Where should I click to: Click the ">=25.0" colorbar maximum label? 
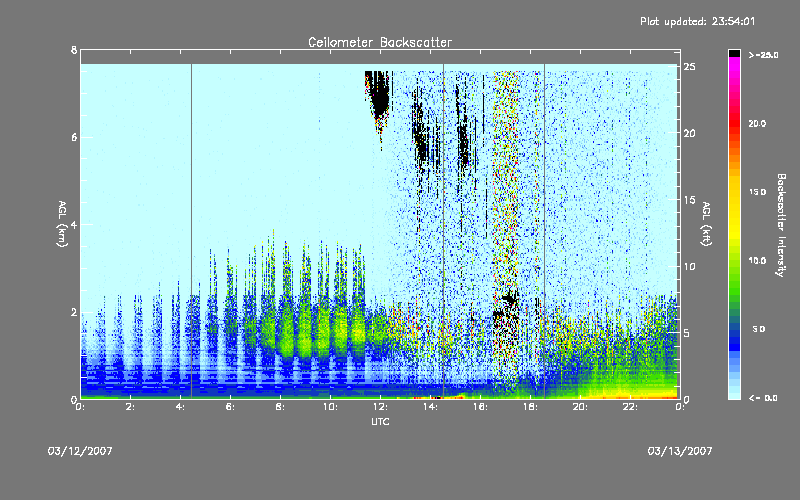coord(763,55)
